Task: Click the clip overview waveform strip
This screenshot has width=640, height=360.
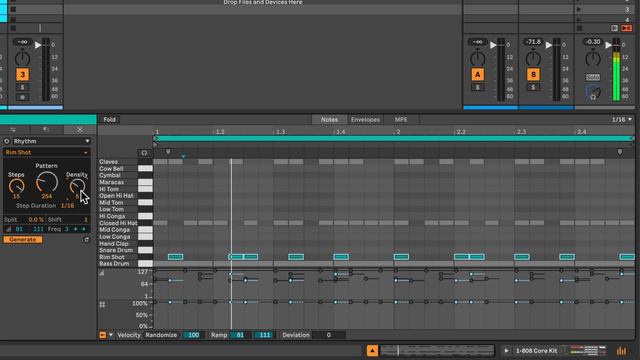Action: coord(437,351)
